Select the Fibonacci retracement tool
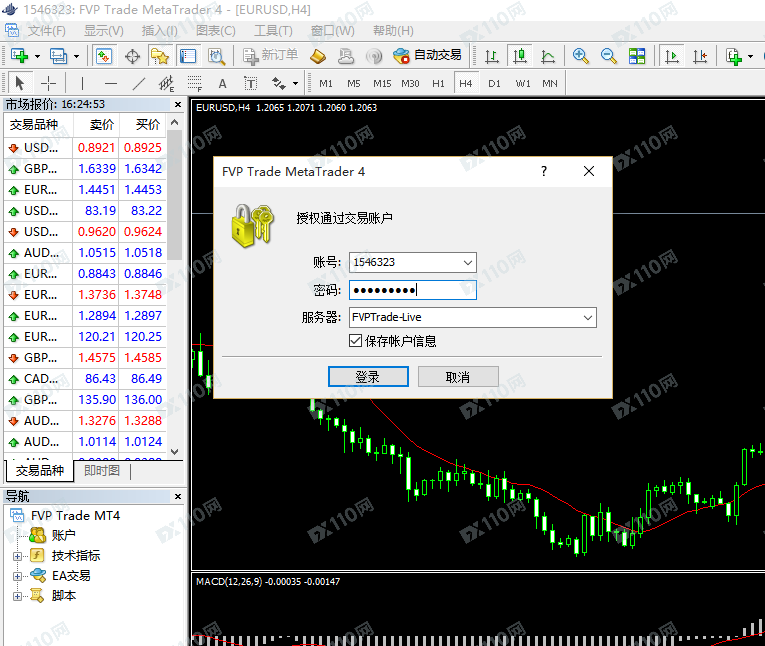 [195, 83]
